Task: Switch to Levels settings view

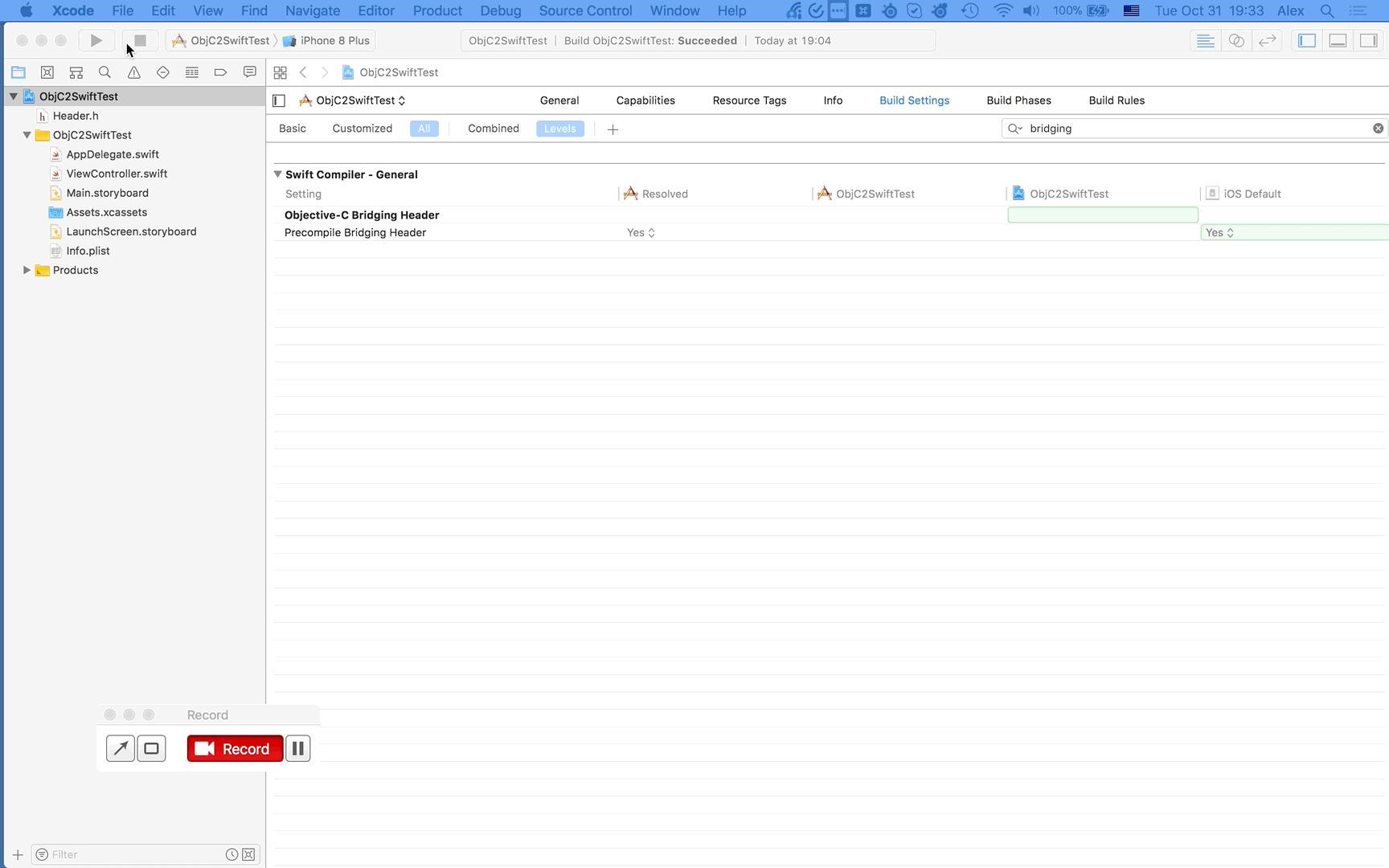Action: click(560, 129)
